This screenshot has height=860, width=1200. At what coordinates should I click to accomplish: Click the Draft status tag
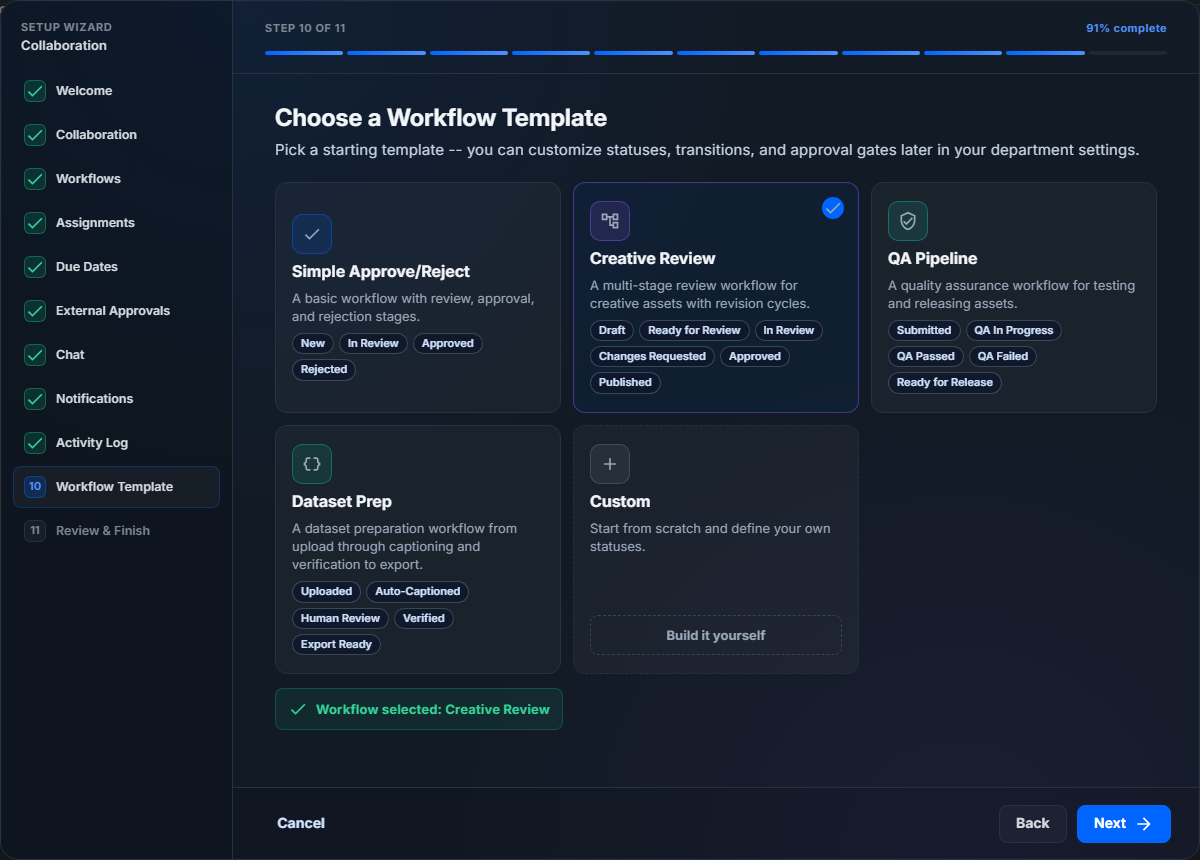click(612, 330)
